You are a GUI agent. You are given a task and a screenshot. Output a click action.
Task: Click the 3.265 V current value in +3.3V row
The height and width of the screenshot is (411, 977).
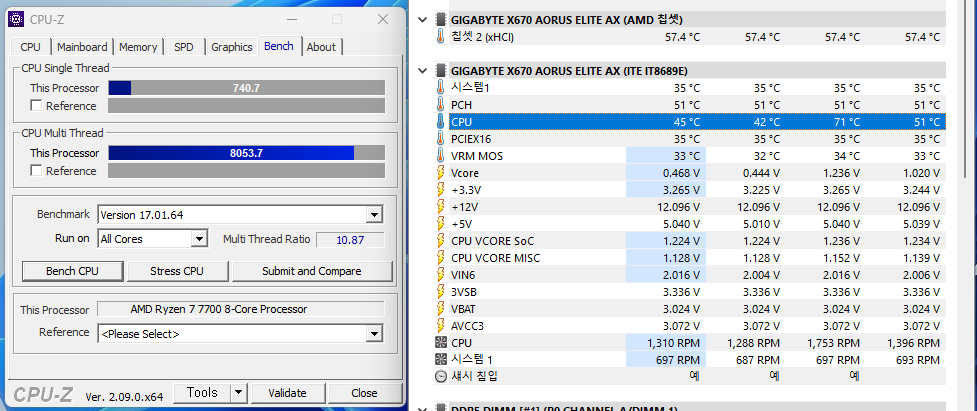tap(681, 189)
